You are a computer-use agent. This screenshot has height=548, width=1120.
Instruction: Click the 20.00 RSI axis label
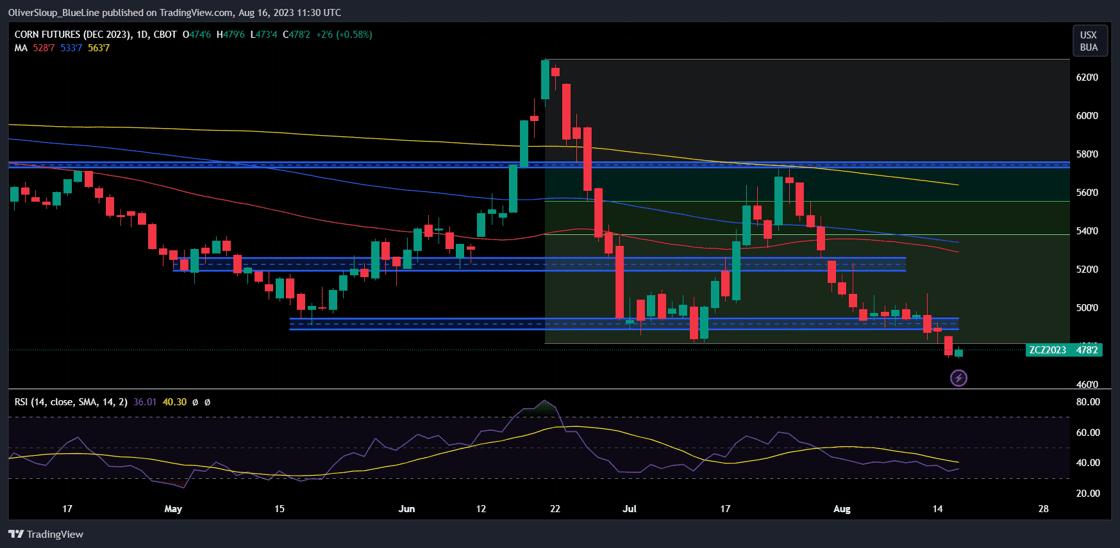tap(1086, 494)
